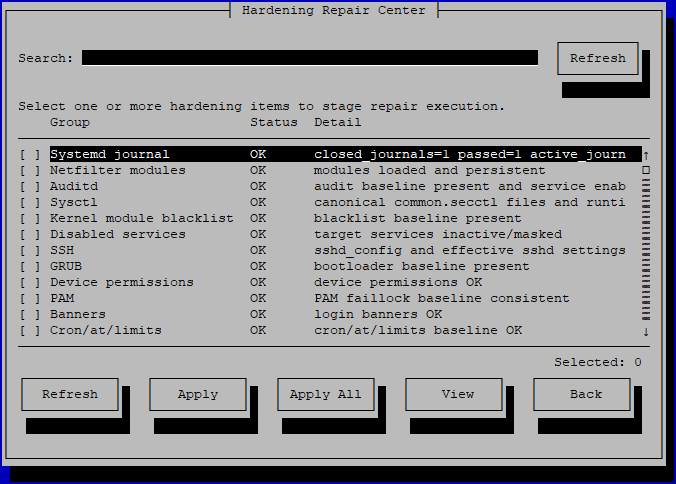Toggle the Netfilter modules checkbox
Screen dimensions: 676x484
pos(30,170)
